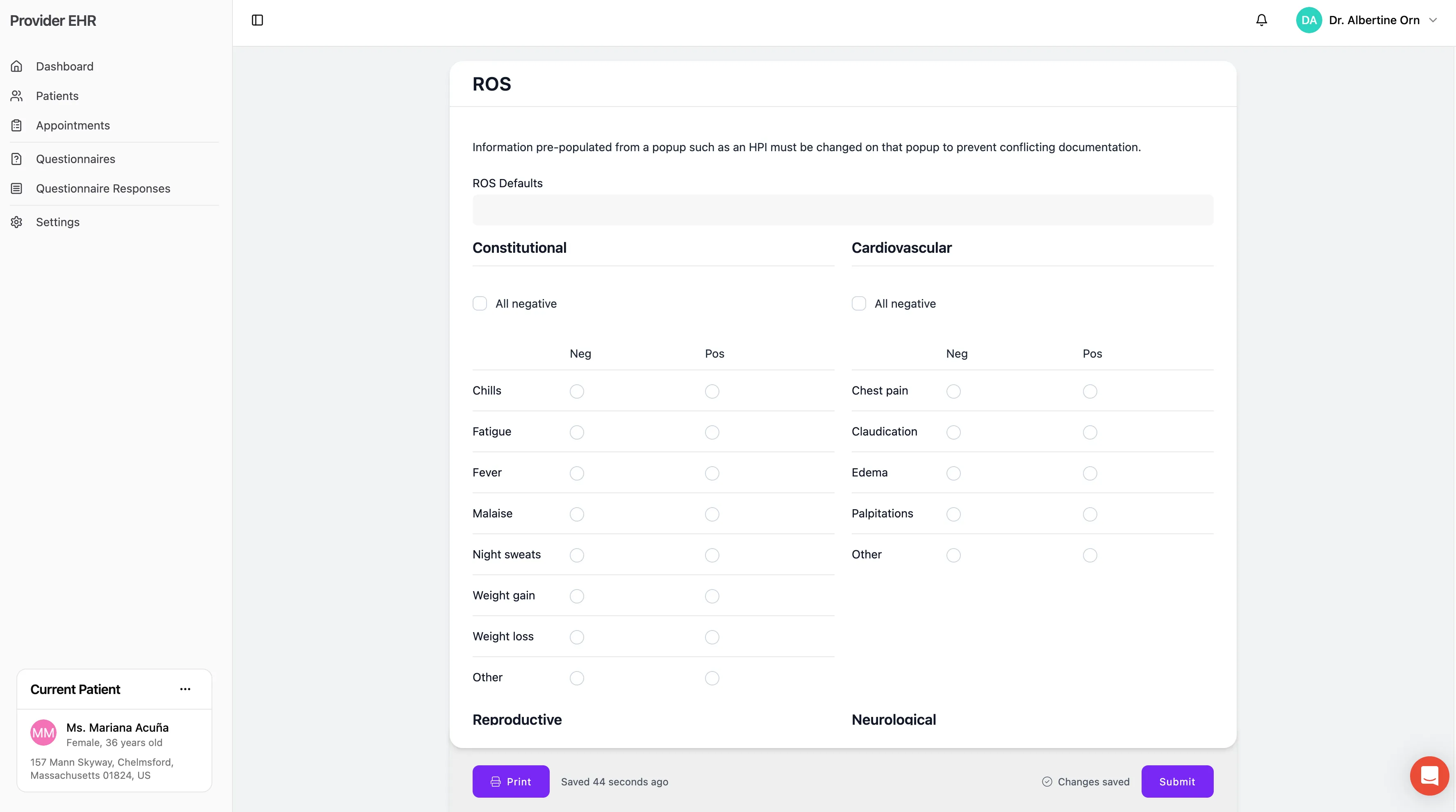Click the Questionnaire Responses document icon
This screenshot has width=1456, height=812.
pos(16,188)
